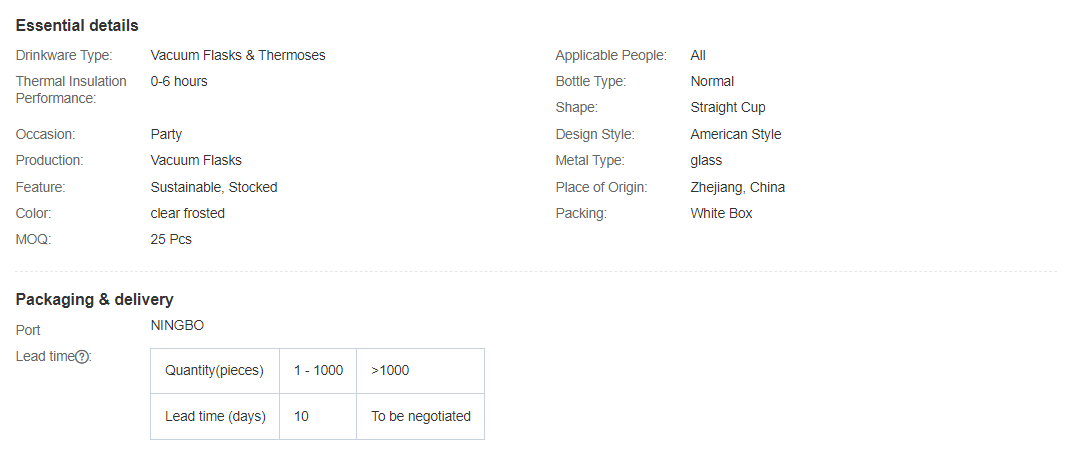Click the clear frosted color value
Screen dimensions: 1073x461
187,213
